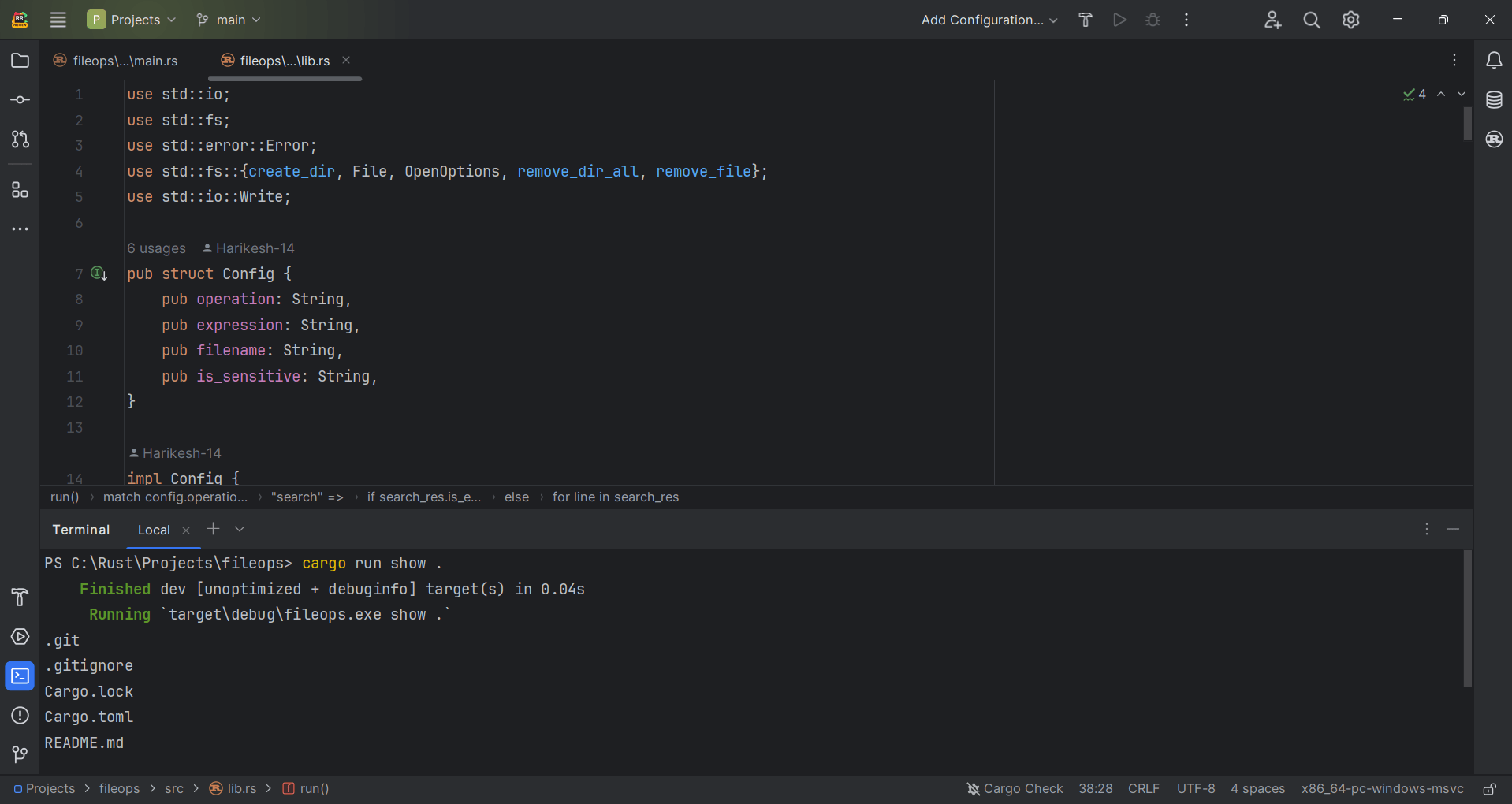The width and height of the screenshot is (1512, 804).
Task: Expand the Projects dropdown
Action: 132,20
